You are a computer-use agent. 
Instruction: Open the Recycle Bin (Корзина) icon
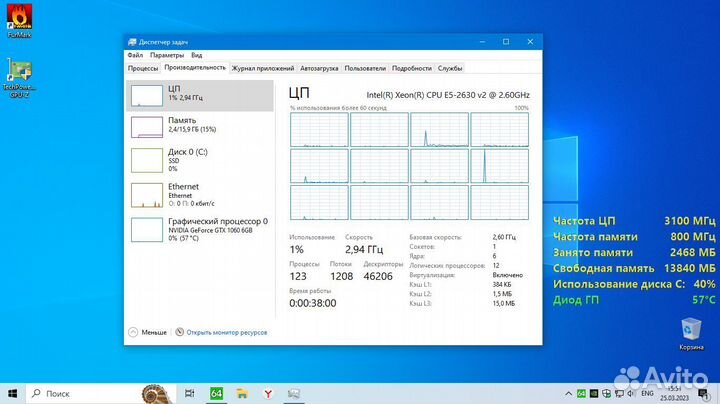[691, 334]
